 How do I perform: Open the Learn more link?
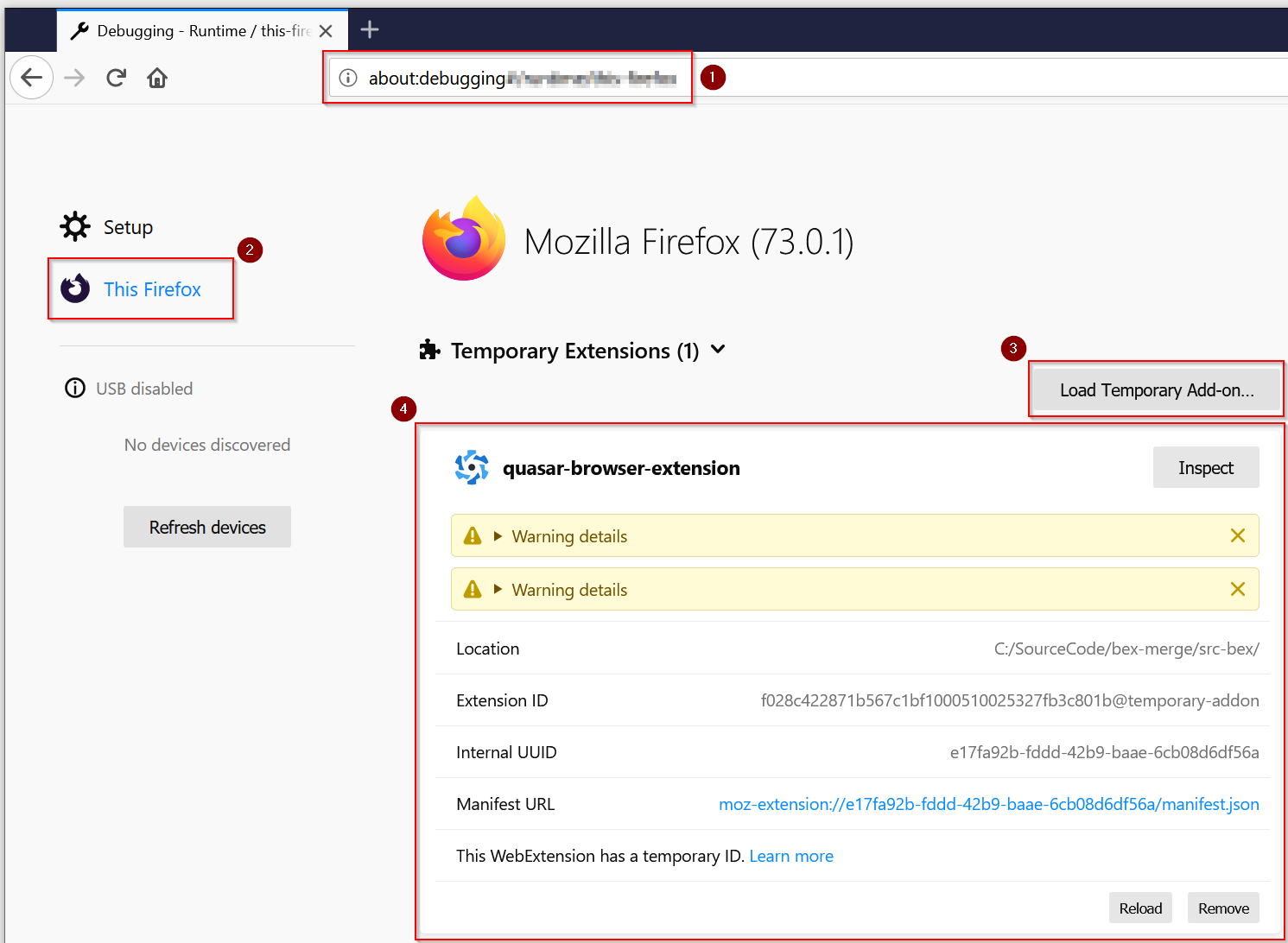point(791,856)
